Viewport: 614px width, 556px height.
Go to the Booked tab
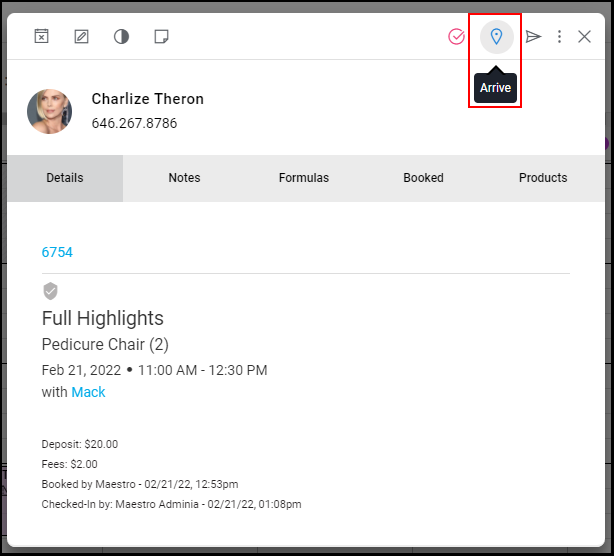point(423,178)
